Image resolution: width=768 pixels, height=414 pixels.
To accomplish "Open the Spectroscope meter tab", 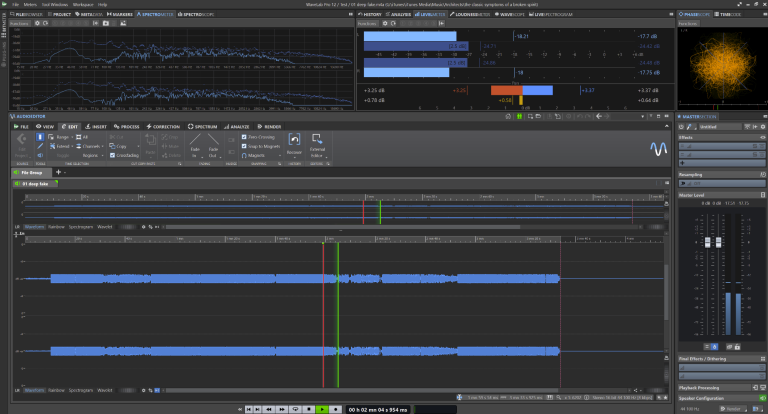I will pyautogui.click(x=198, y=16).
